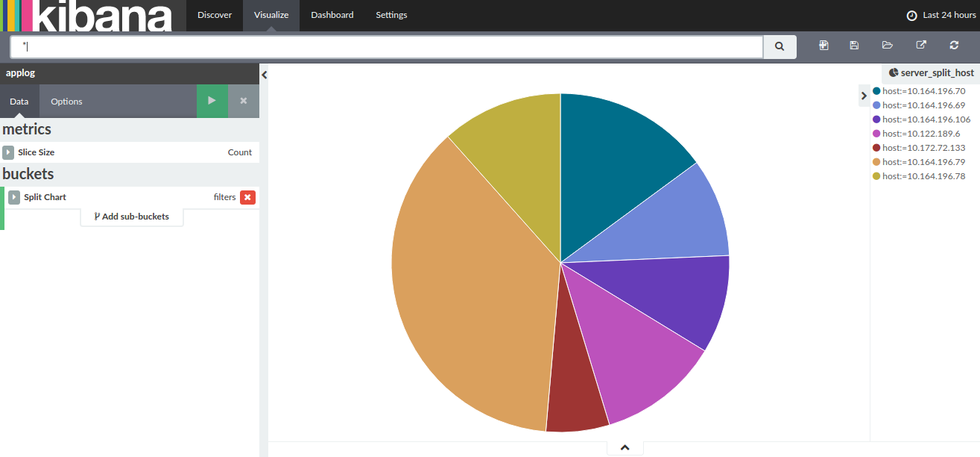Apply changes with green play button

pos(212,101)
